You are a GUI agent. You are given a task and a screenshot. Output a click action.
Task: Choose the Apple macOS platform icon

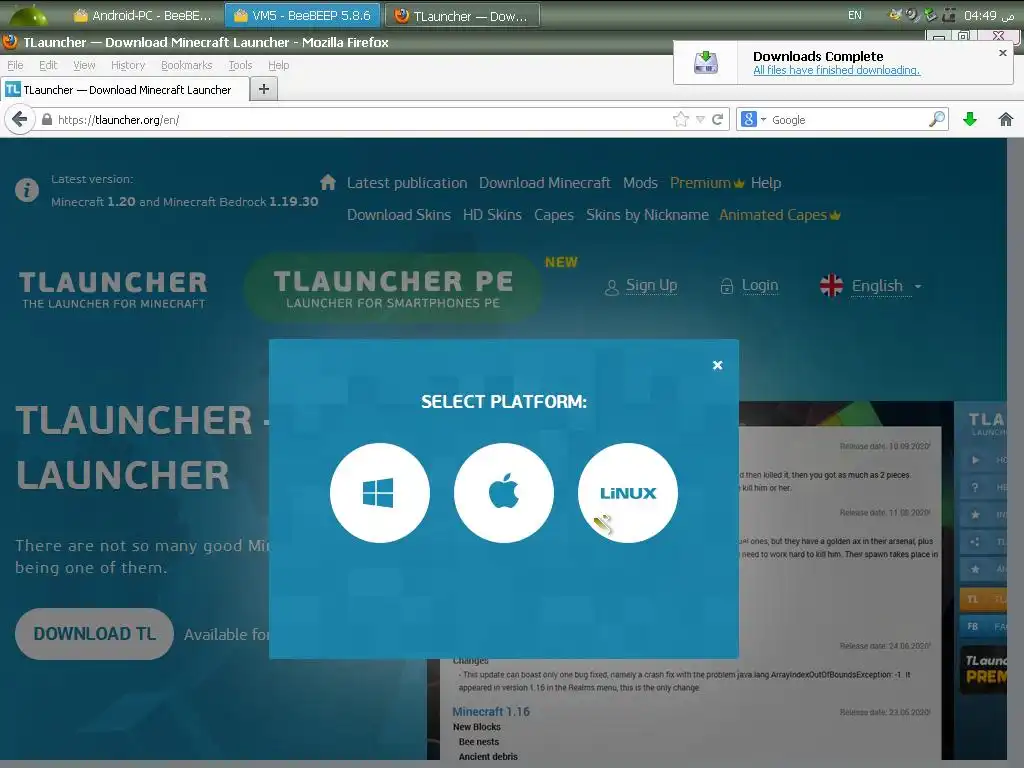tap(504, 492)
